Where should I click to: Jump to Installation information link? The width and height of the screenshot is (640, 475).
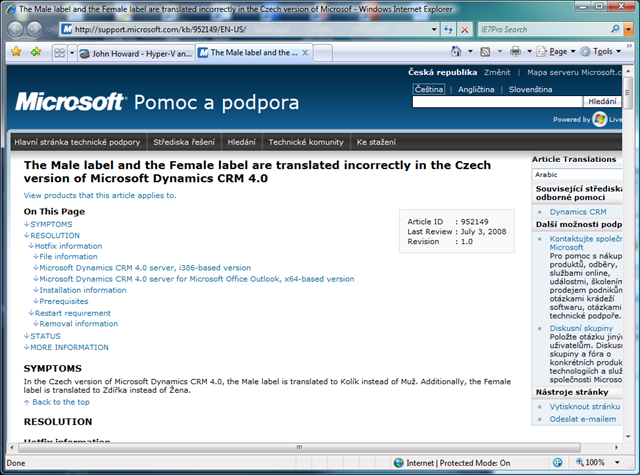click(x=83, y=290)
